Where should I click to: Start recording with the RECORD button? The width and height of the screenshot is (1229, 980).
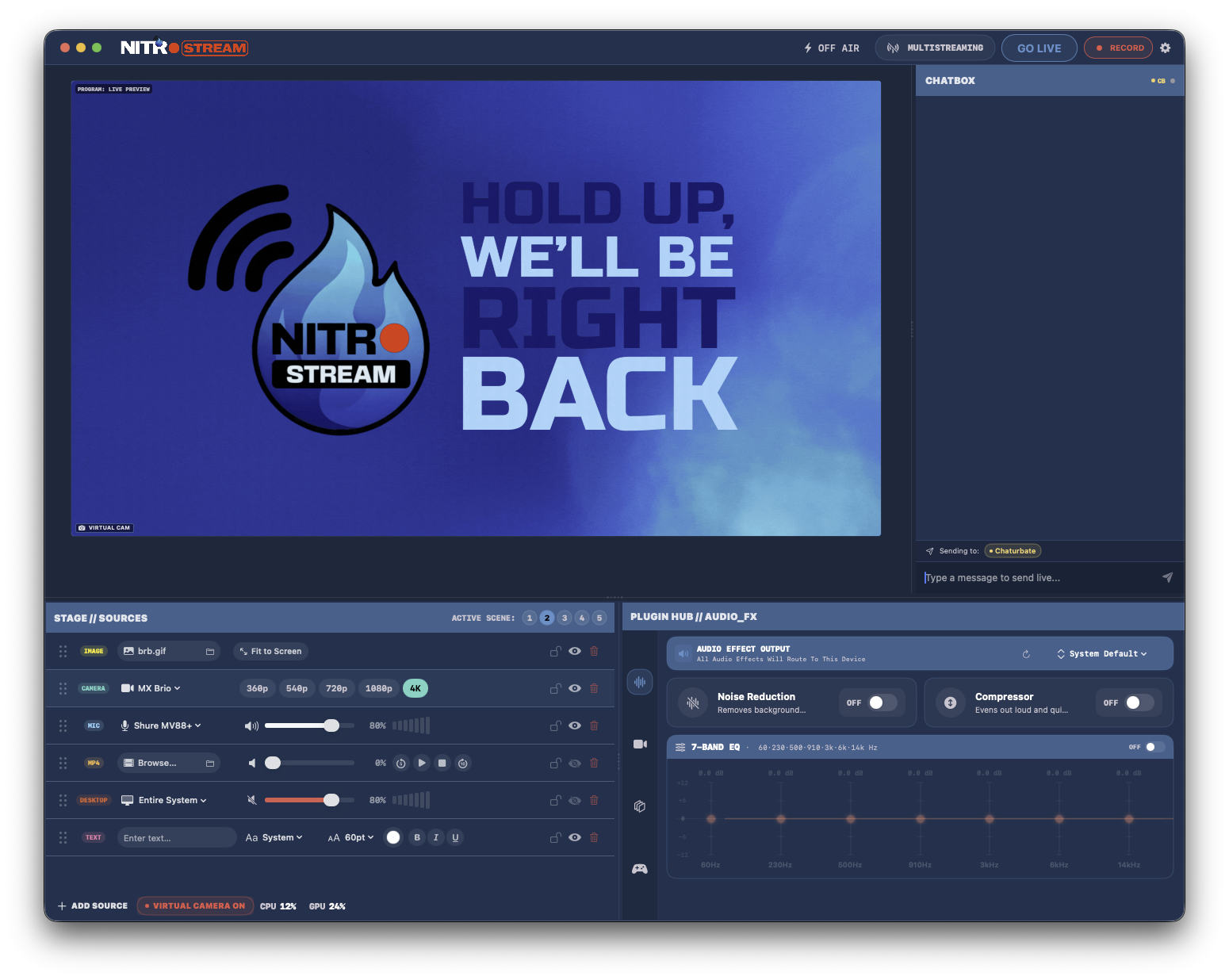point(1119,48)
